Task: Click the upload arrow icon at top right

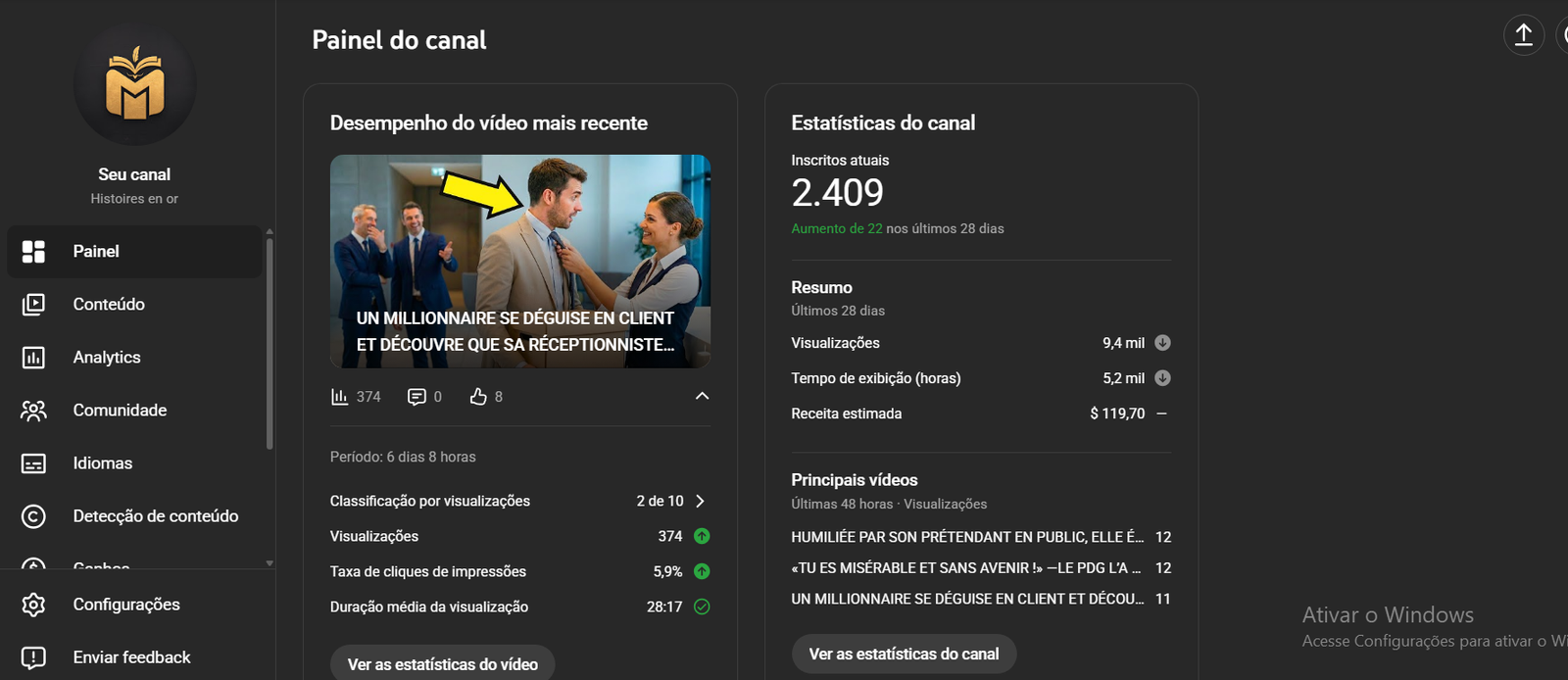Action: coord(1524,35)
